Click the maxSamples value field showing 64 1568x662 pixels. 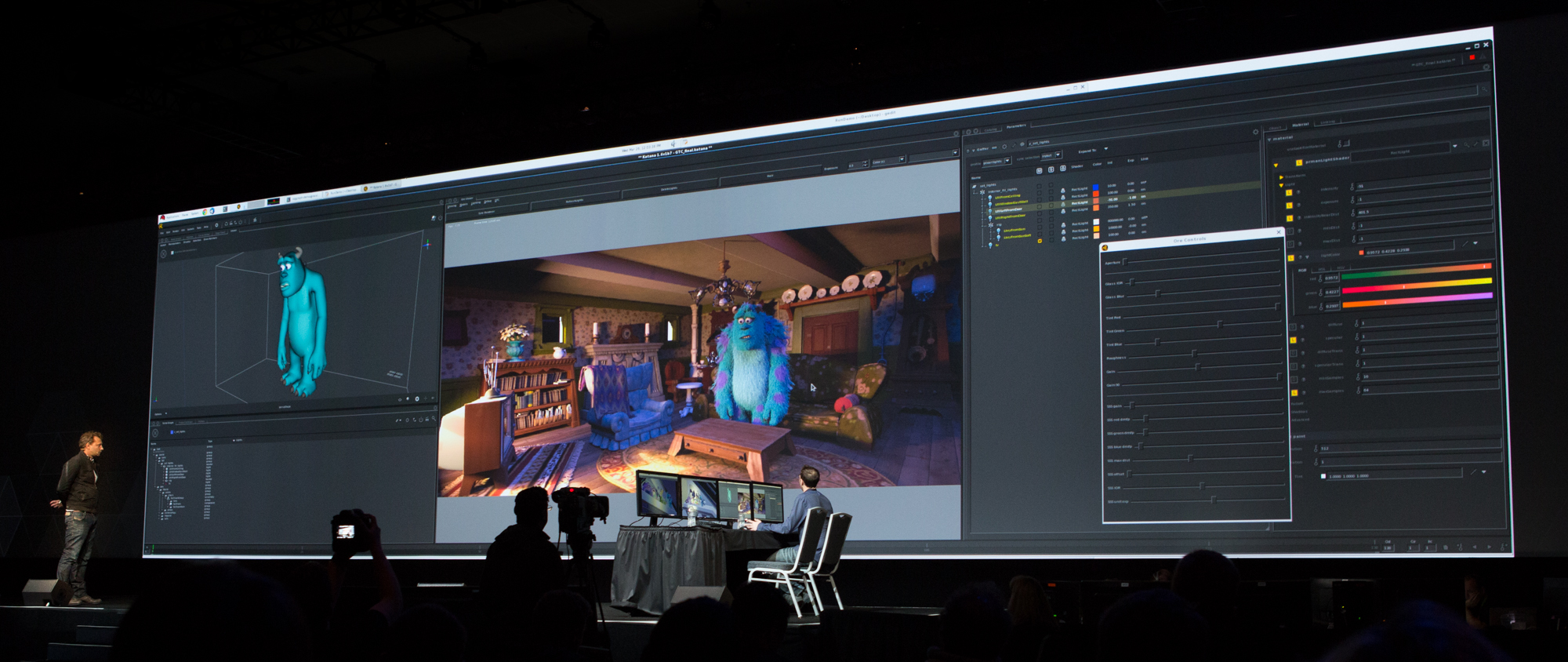[1430, 387]
